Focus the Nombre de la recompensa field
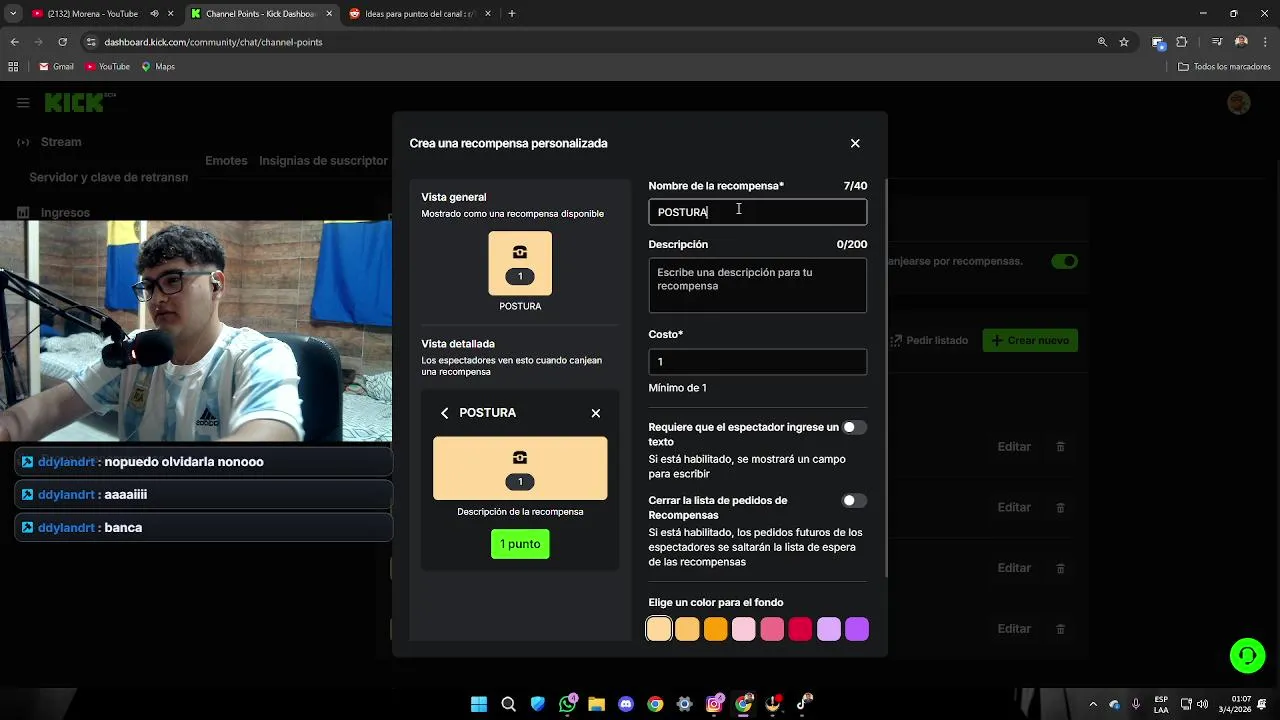Image resolution: width=1280 pixels, height=720 pixels. 757,212
